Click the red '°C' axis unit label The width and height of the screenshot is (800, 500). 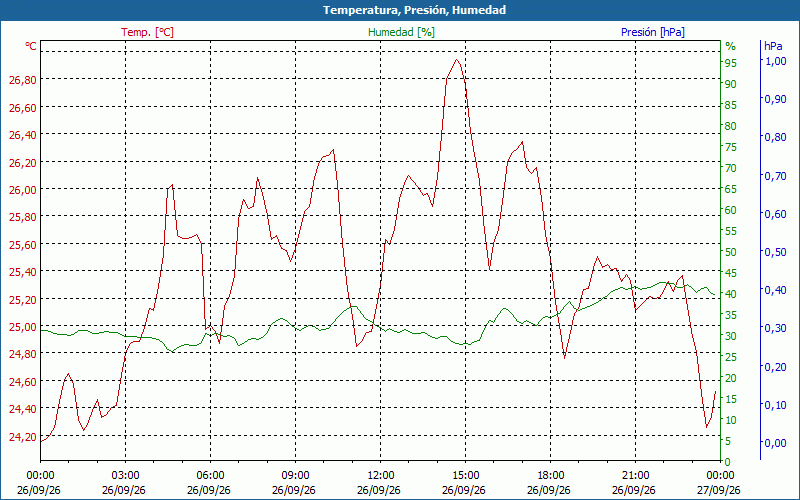pyautogui.click(x=31, y=46)
